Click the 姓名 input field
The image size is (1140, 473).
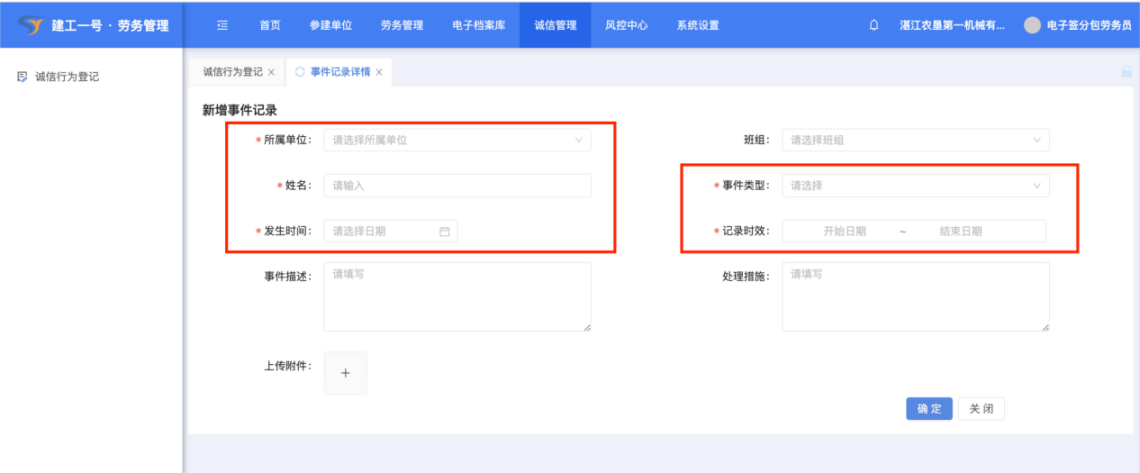457,185
